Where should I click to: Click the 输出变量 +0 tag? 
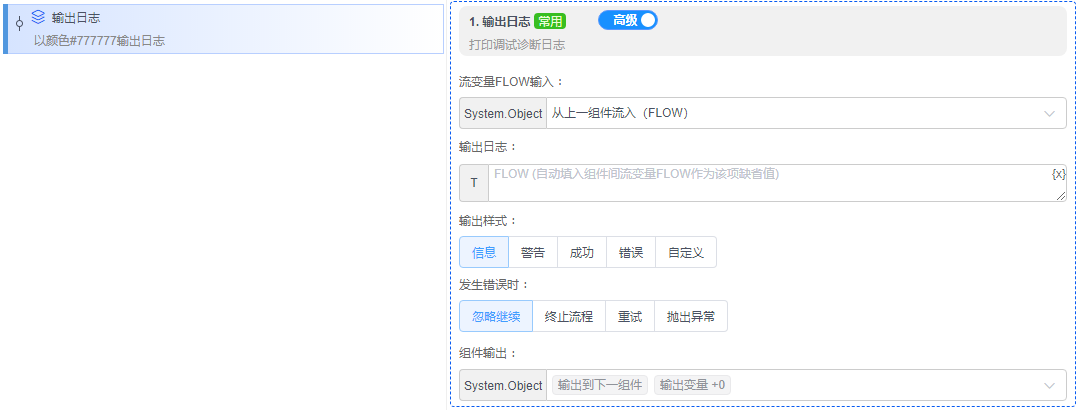692,385
